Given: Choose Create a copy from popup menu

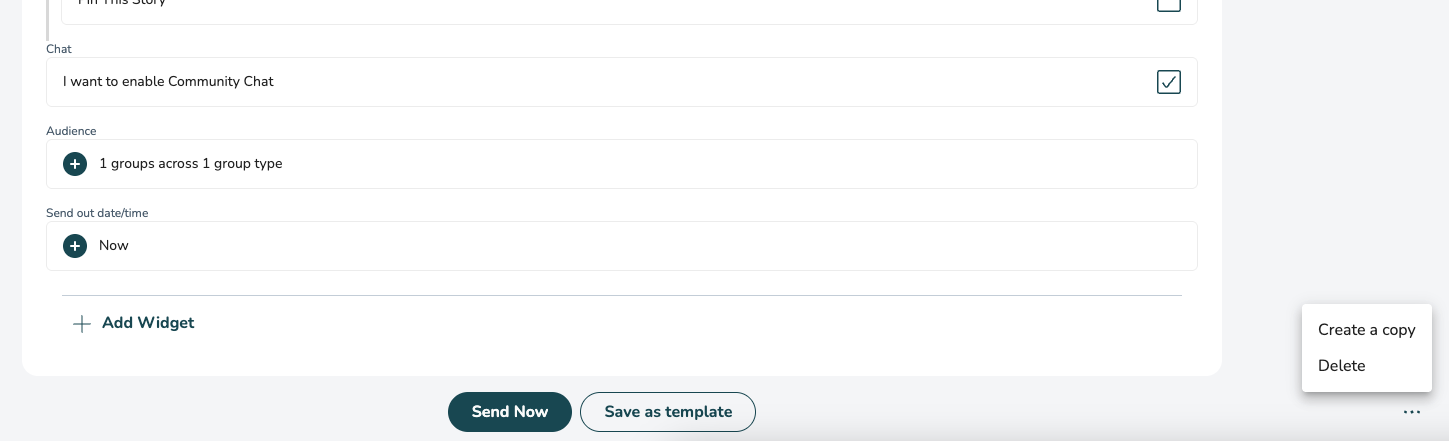Looking at the screenshot, I should click(1366, 330).
